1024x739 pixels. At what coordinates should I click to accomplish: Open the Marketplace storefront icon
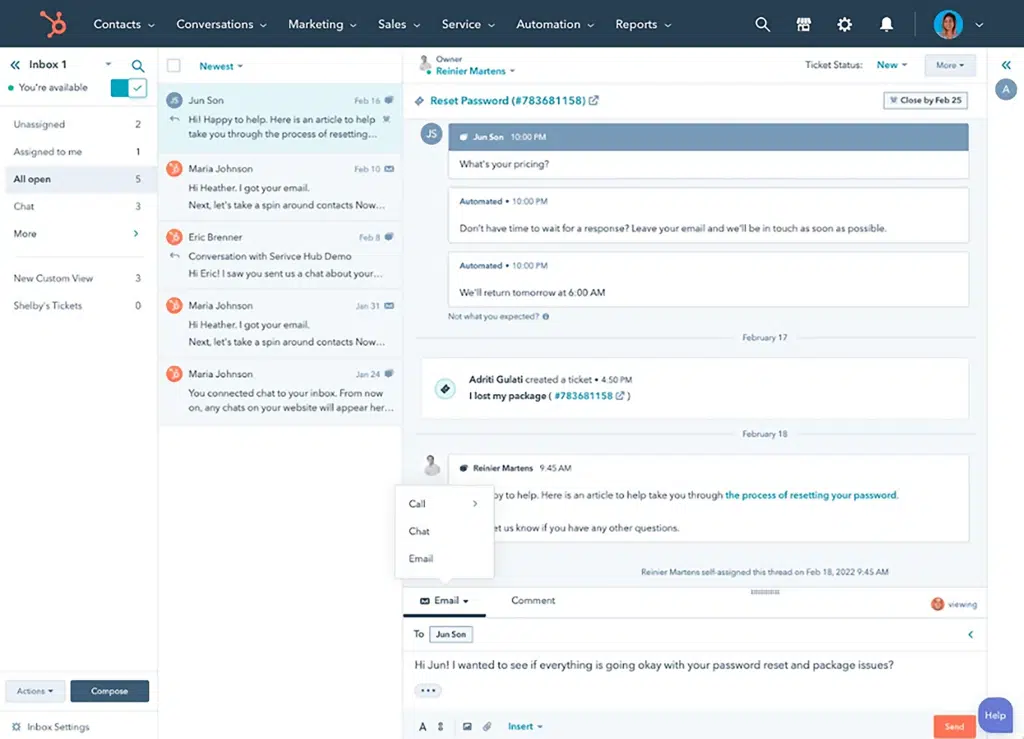point(803,24)
